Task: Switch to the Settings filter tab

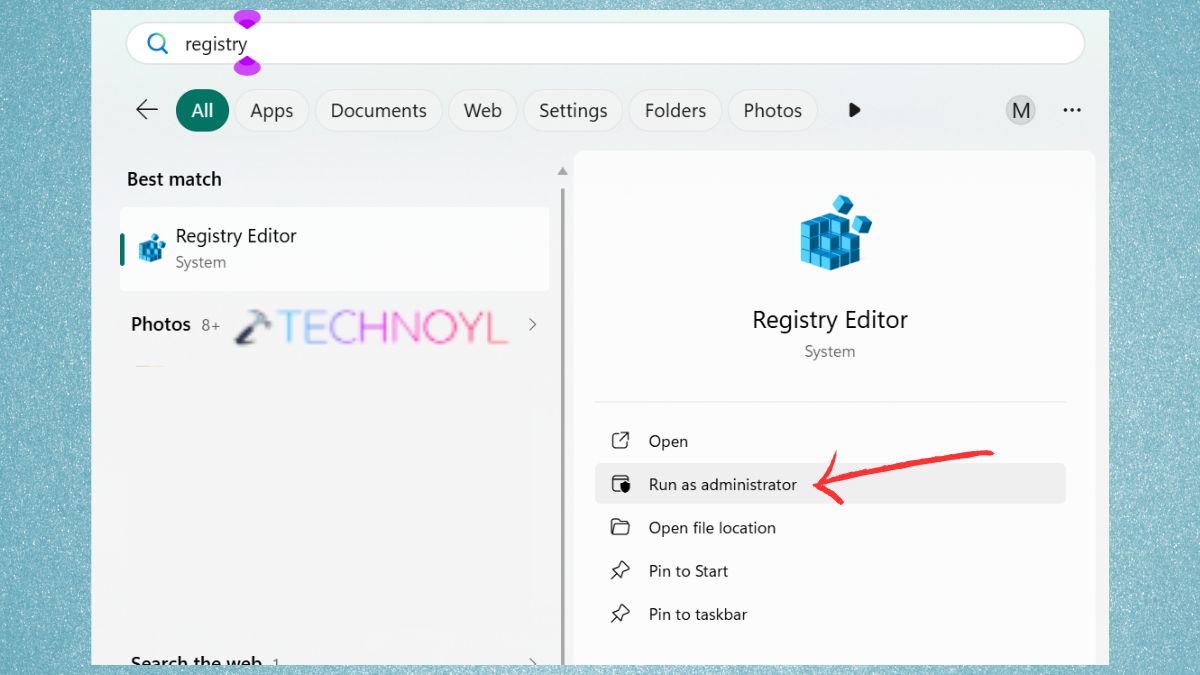Action: (x=572, y=110)
